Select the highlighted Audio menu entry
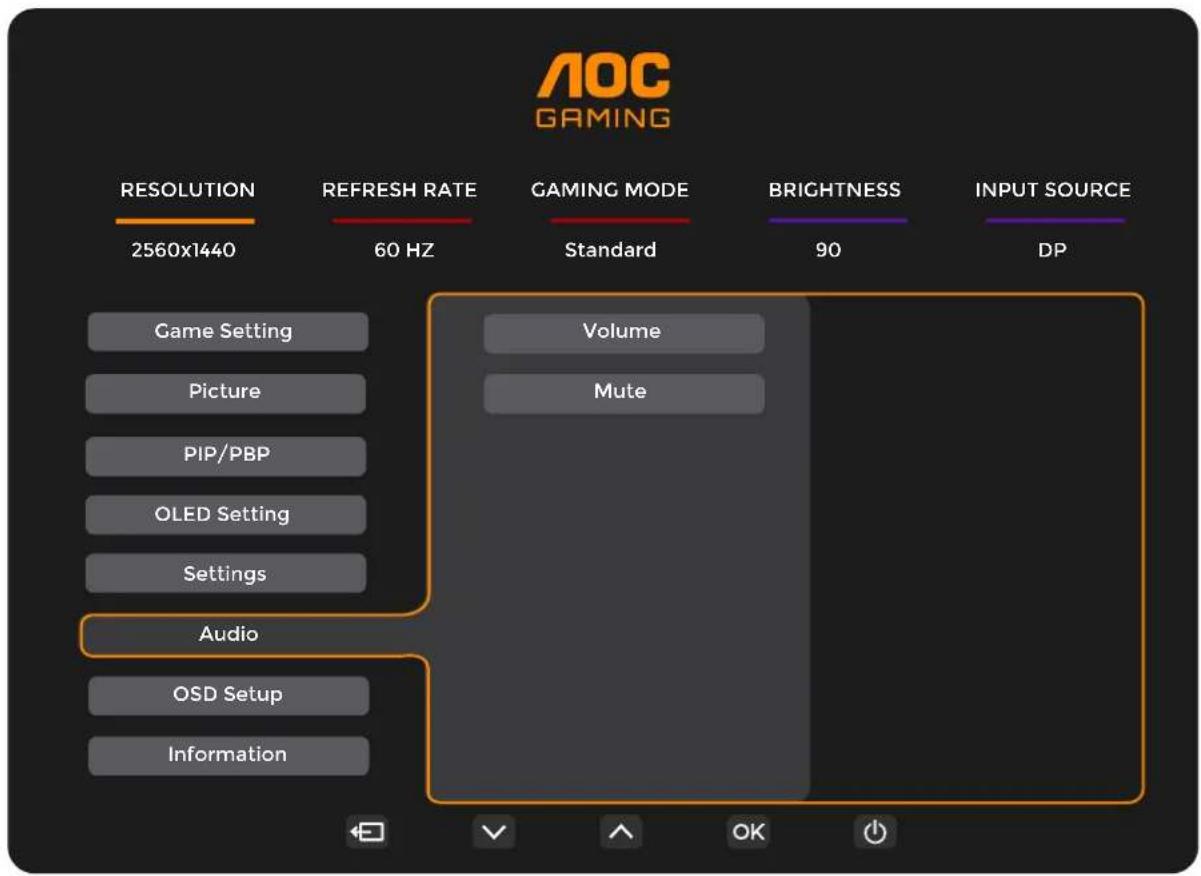This screenshot has width=1201, height=876. [228, 634]
